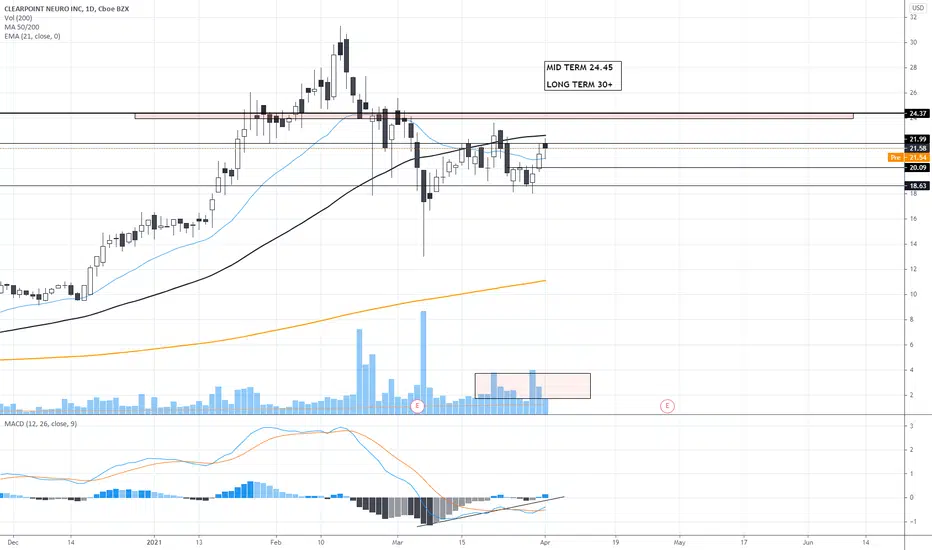
Task: Click the Jun label on the time axis
Action: click(x=808, y=542)
